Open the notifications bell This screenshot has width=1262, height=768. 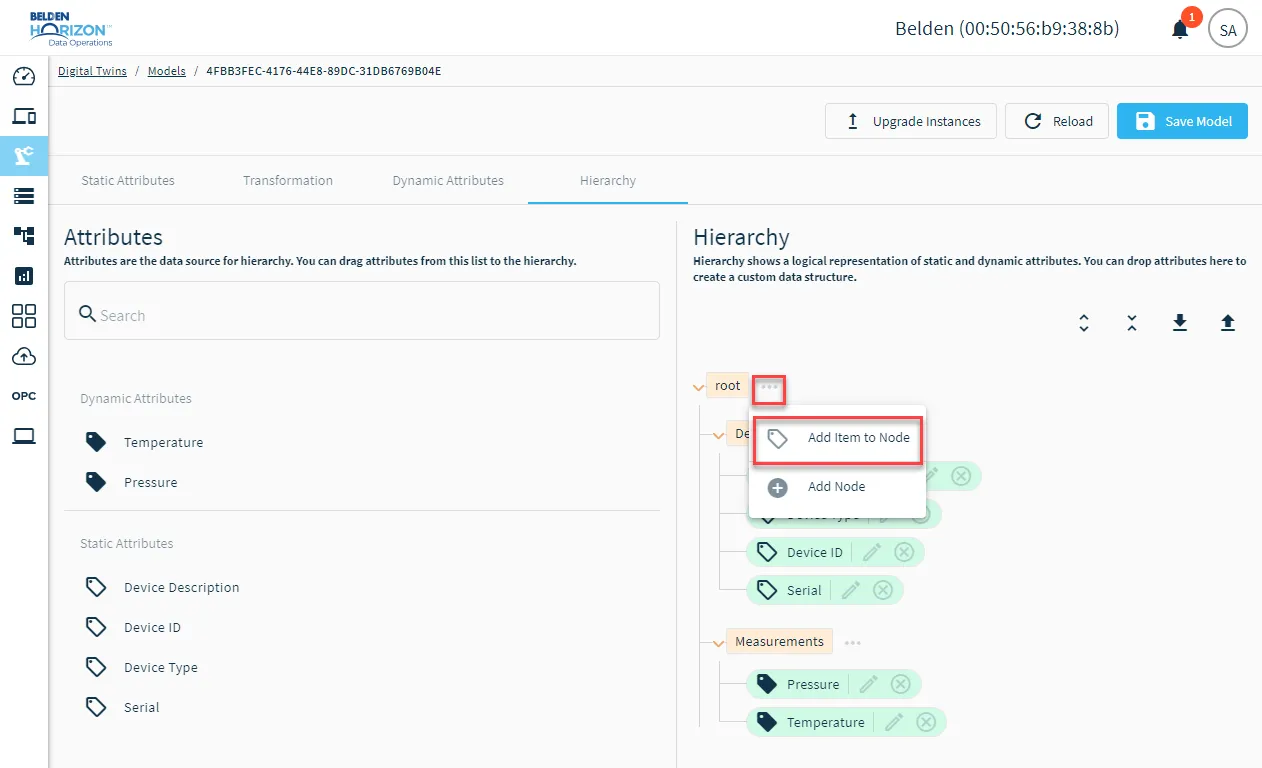click(x=1181, y=30)
